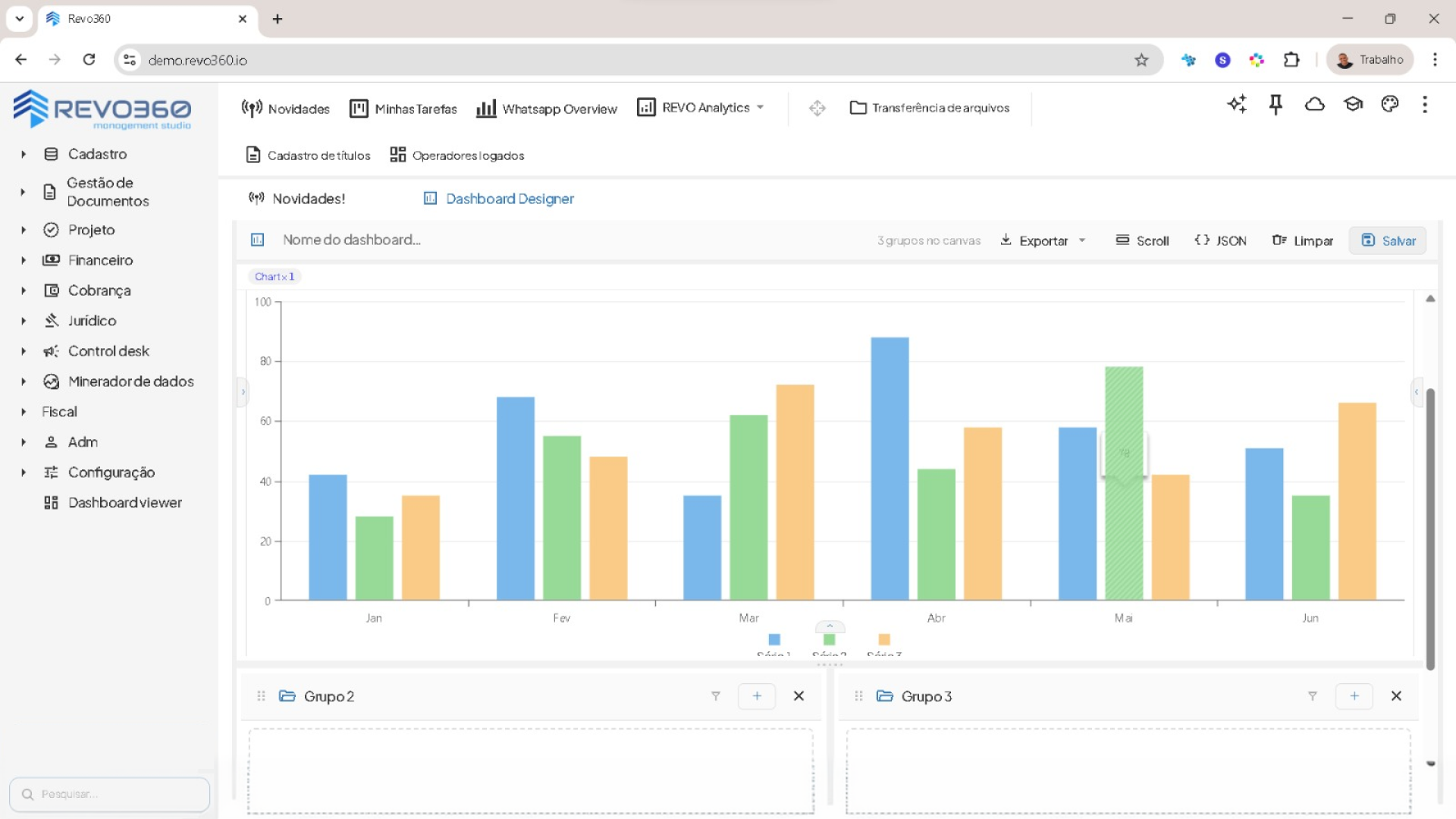Save the dashboard with Salvar
Image resolution: width=1456 pixels, height=819 pixels.
click(1388, 240)
